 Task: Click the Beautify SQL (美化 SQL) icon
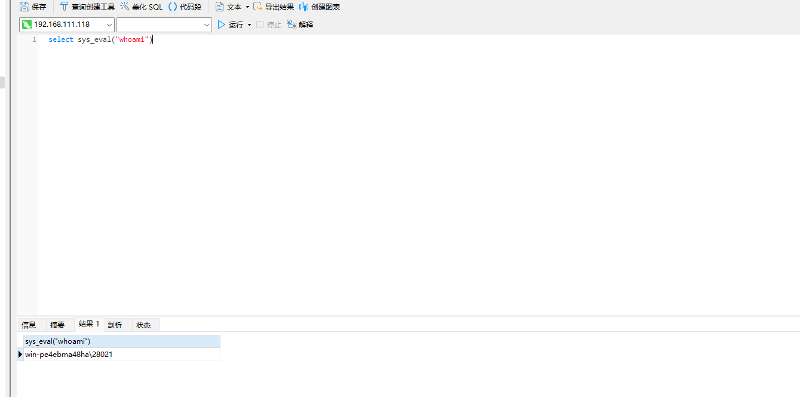124,7
